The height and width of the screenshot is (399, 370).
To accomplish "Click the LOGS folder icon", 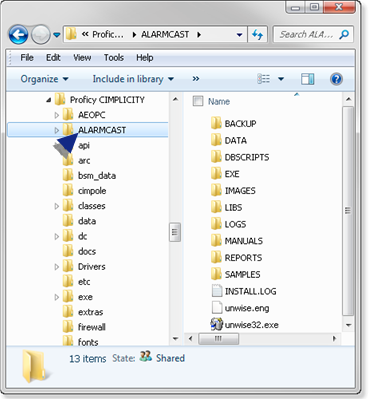I will 216,224.
